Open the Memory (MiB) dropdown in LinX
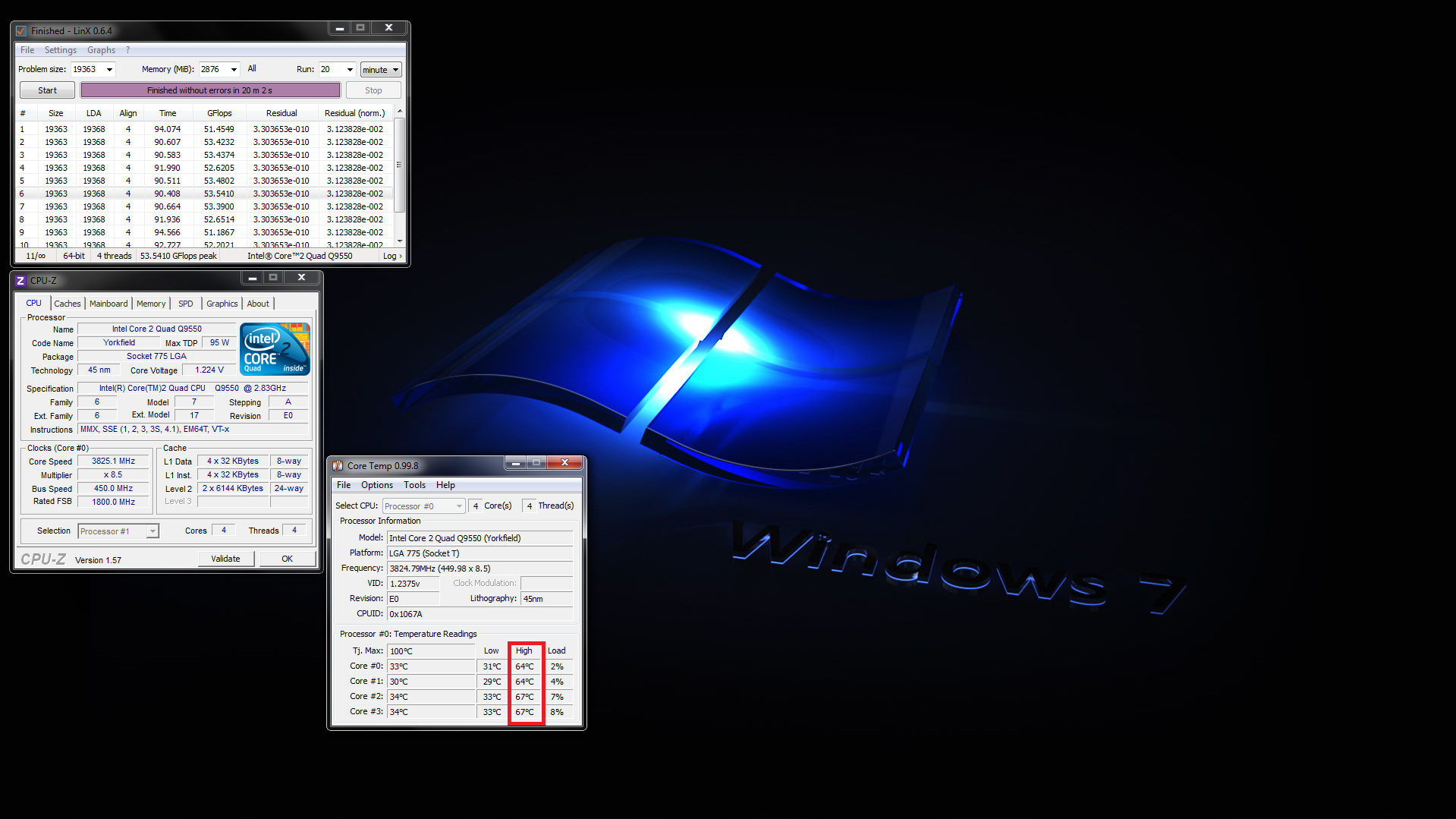The image size is (1456, 819). point(234,70)
